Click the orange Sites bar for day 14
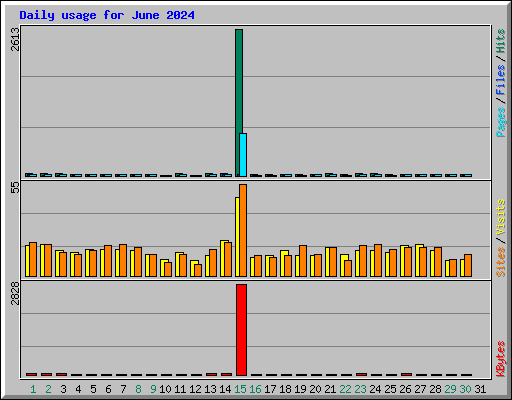The width and height of the screenshot is (512, 400). [228, 259]
